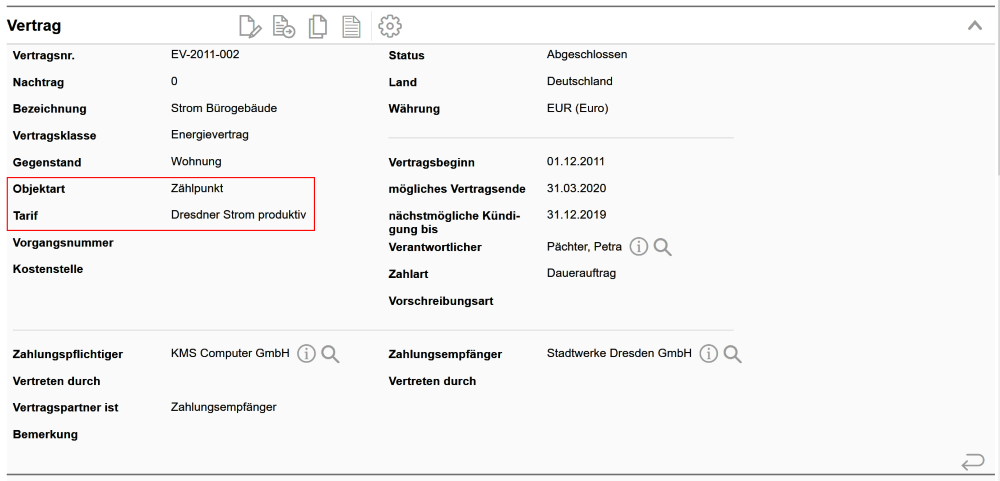Click the Bemerkung label
This screenshot has height=481, width=1000.
(45, 434)
